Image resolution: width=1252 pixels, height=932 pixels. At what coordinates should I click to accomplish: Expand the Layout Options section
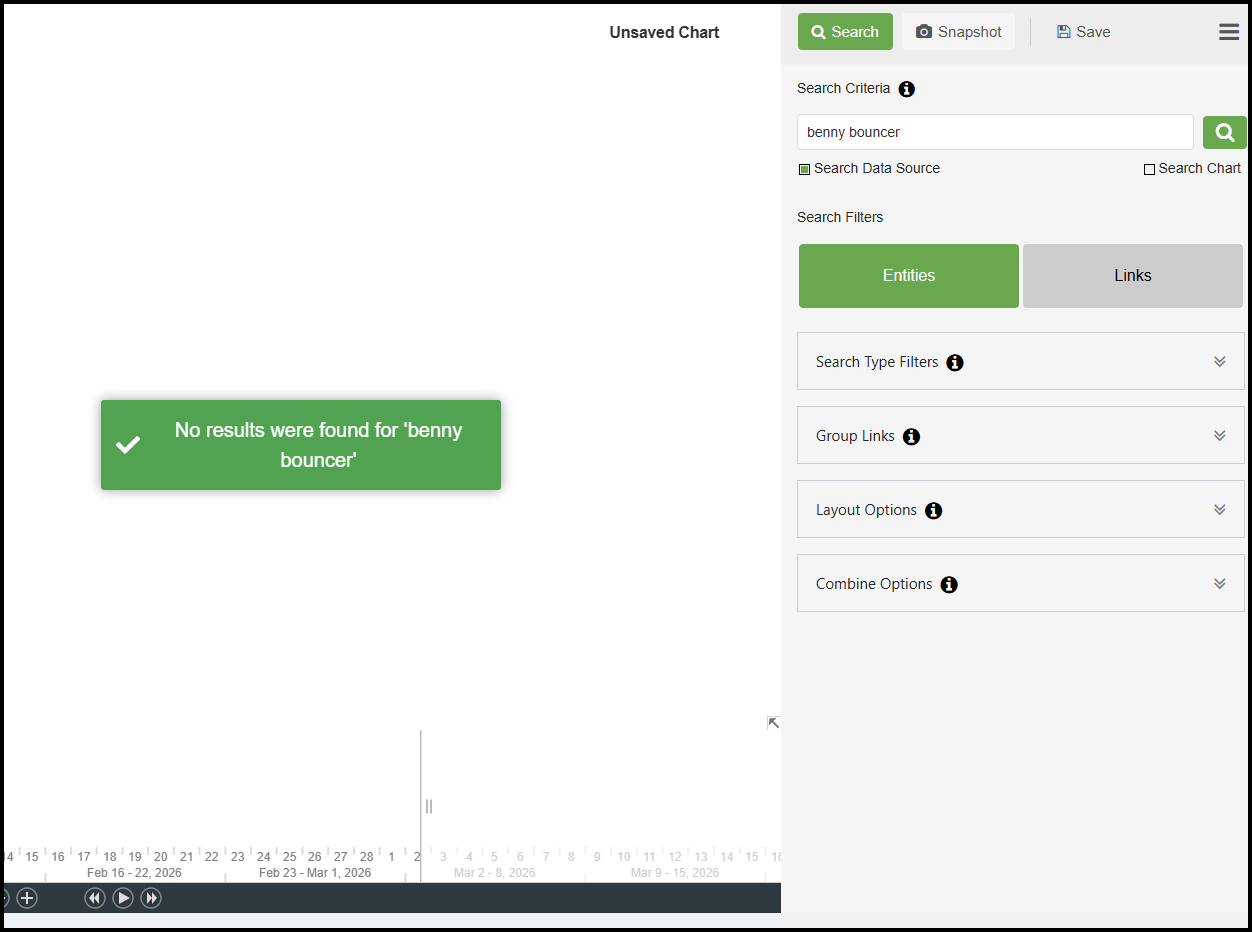[x=1219, y=510]
